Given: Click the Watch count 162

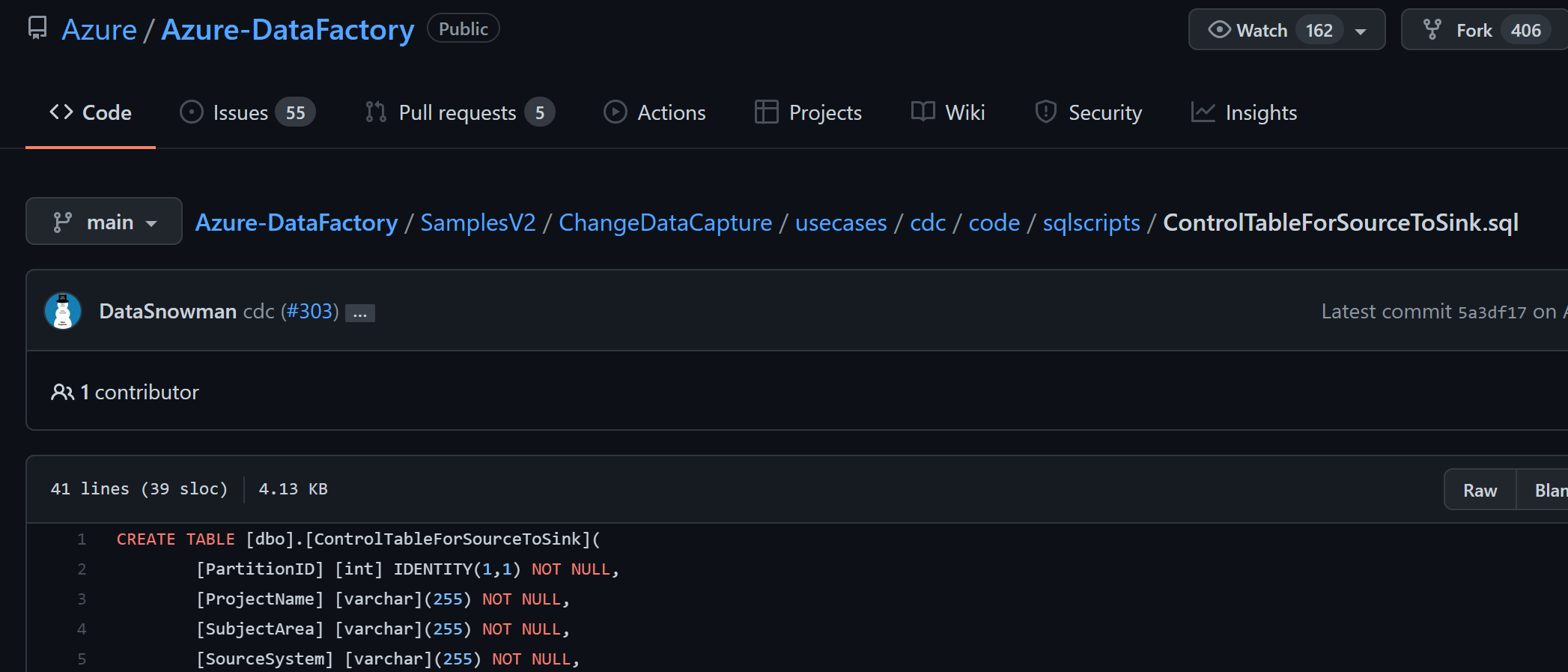Looking at the screenshot, I should pos(1319,31).
